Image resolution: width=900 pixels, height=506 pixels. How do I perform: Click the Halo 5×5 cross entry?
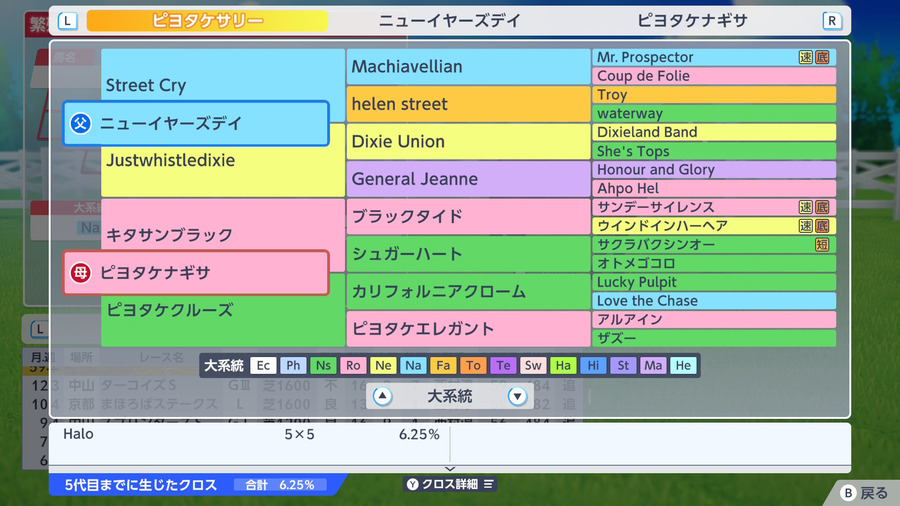click(x=250, y=434)
